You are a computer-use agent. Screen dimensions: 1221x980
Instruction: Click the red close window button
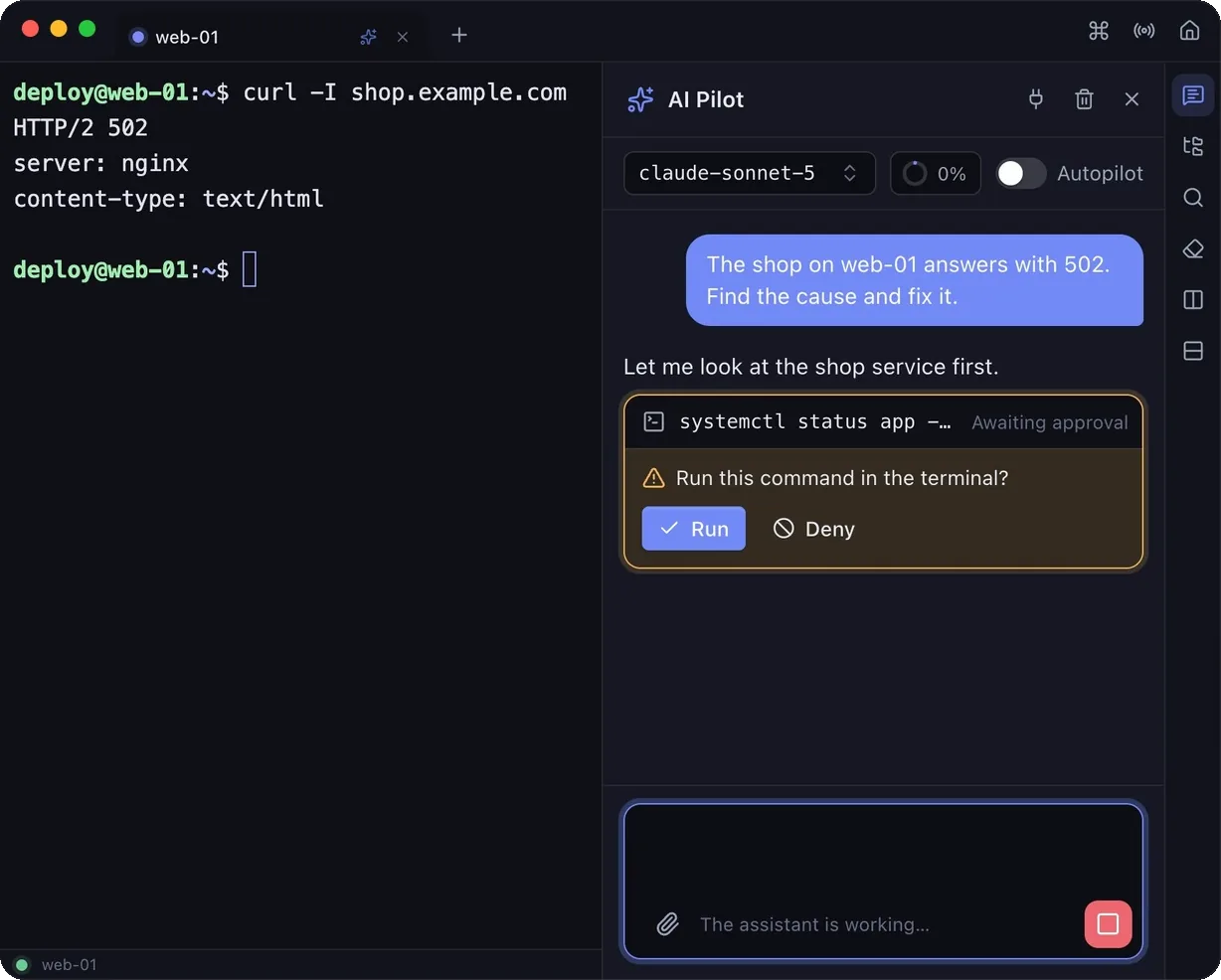[30, 28]
